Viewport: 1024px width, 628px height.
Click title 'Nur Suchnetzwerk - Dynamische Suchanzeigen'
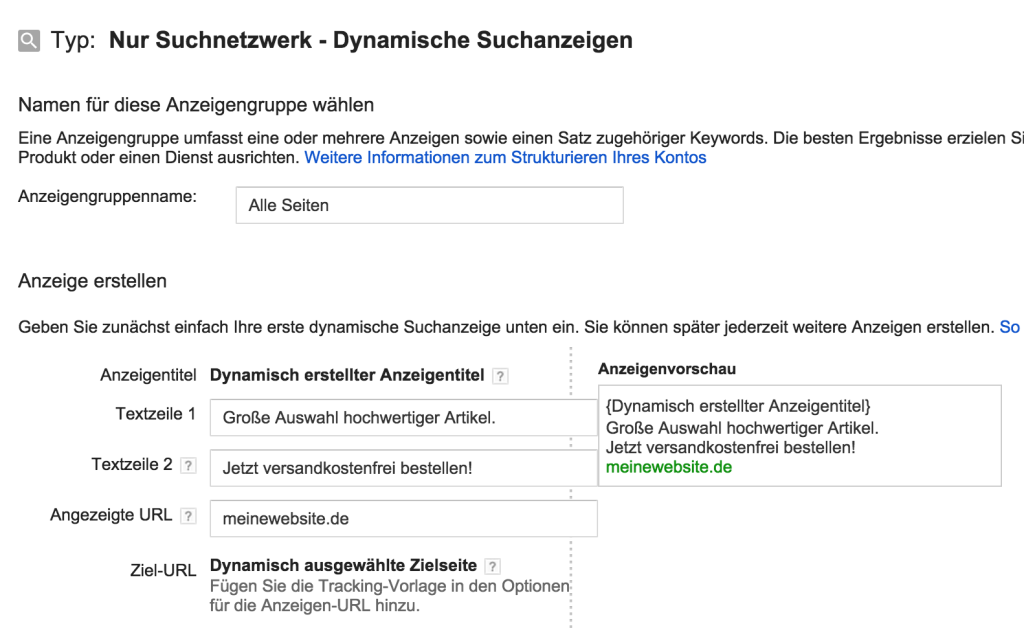coord(370,40)
